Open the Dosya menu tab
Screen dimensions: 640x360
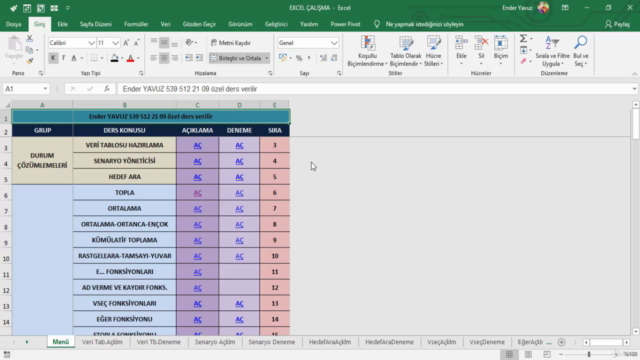point(13,24)
